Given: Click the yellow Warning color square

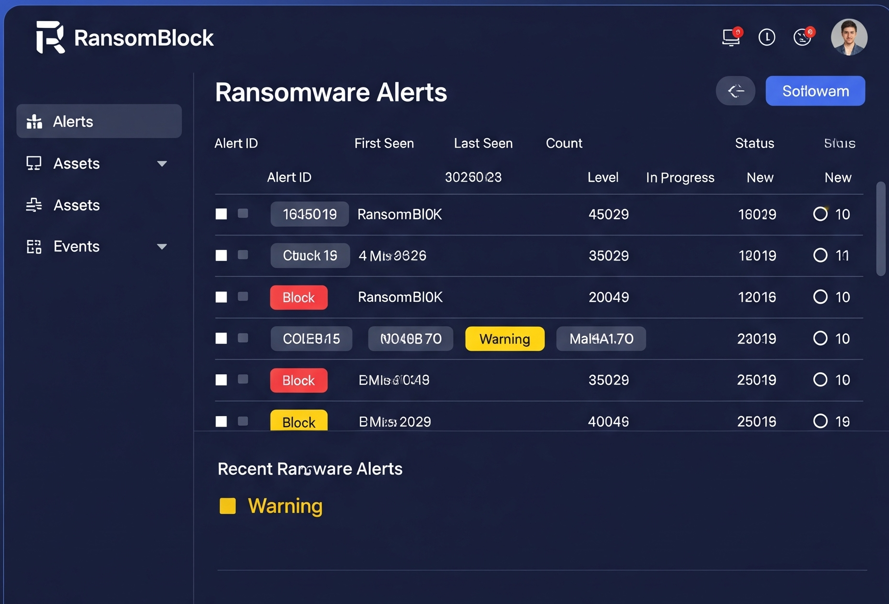Looking at the screenshot, I should (x=228, y=506).
